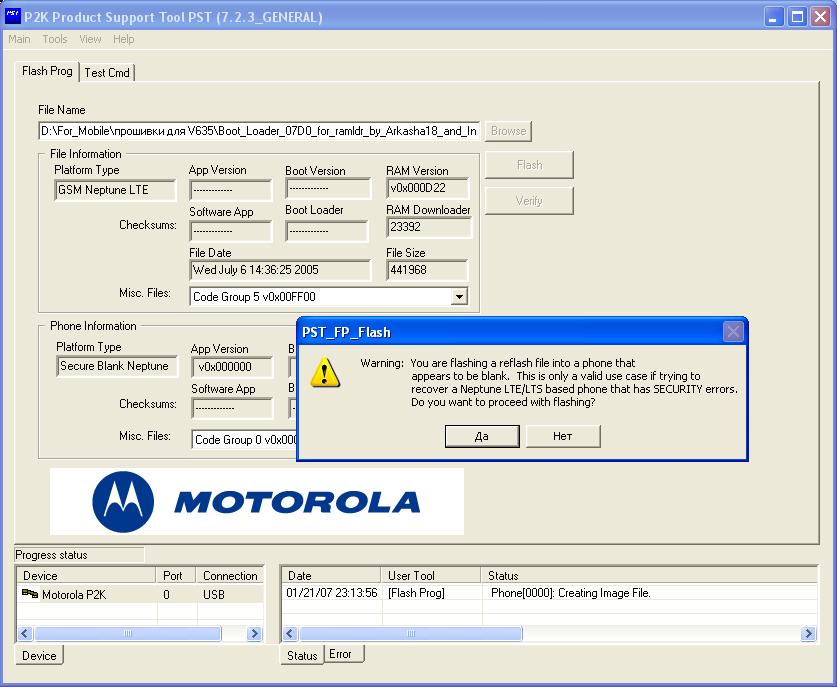Switch to the Test Cmd tab

pyautogui.click(x=107, y=73)
